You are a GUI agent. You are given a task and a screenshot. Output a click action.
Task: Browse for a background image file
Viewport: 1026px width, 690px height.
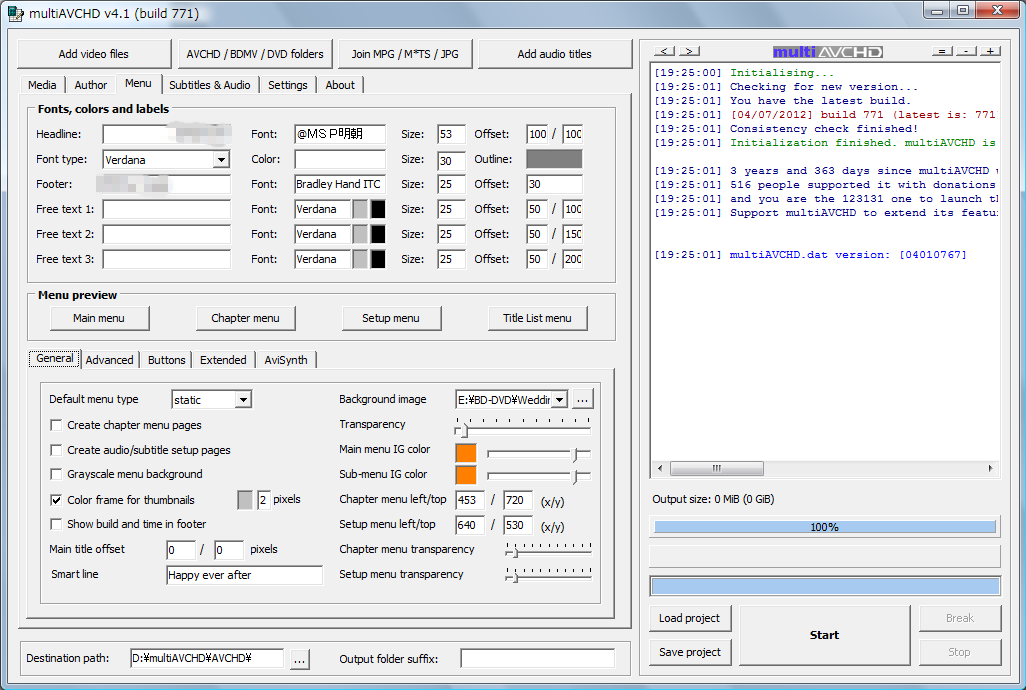point(582,399)
